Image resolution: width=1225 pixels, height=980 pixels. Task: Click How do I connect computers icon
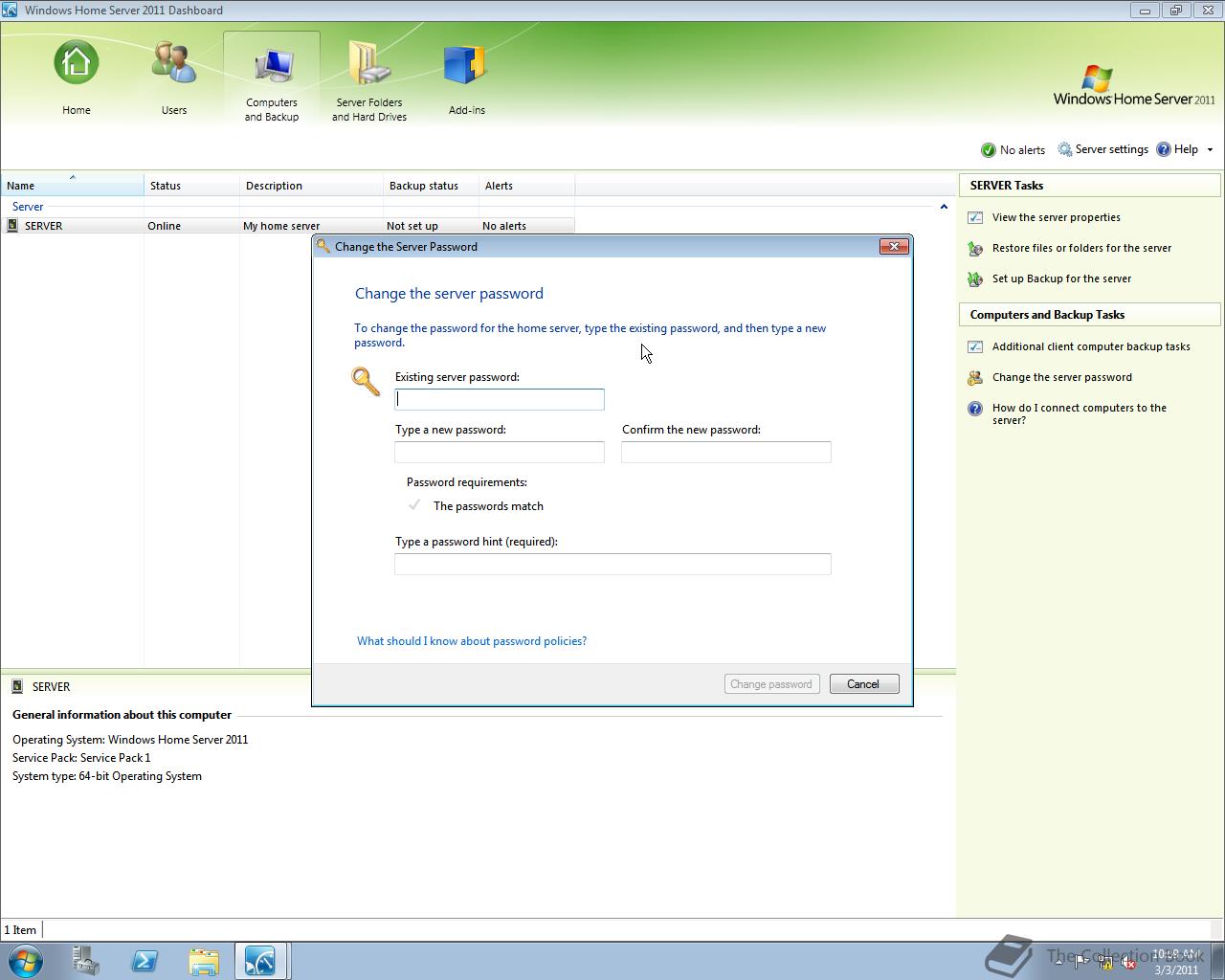point(975,409)
